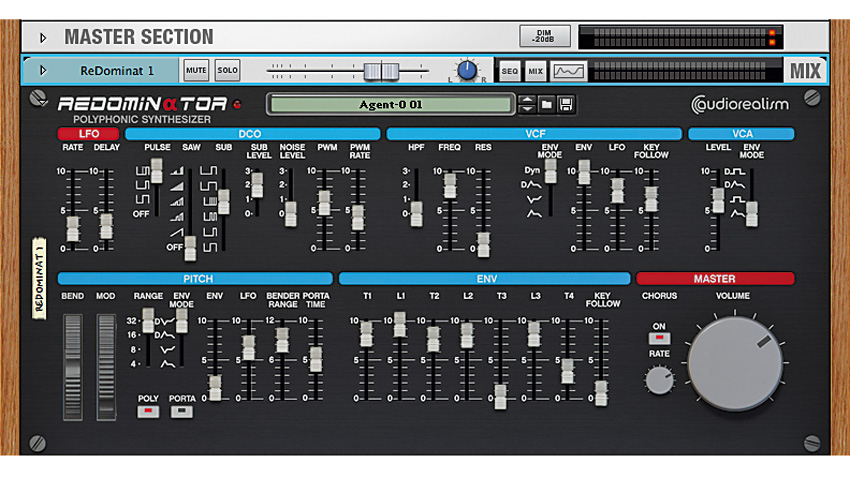Screen dimensions: 850x478
Task: Click the PORTA TIME slider handle
Action: 316,359
